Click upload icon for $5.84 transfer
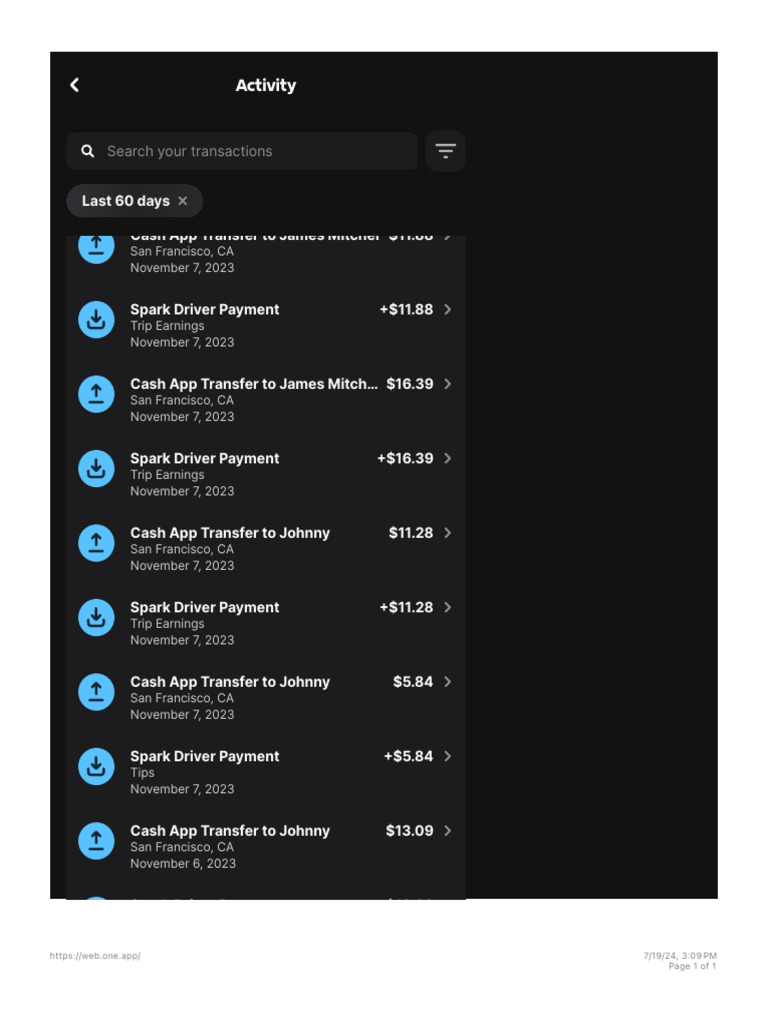The width and height of the screenshot is (768, 1024). point(97,692)
